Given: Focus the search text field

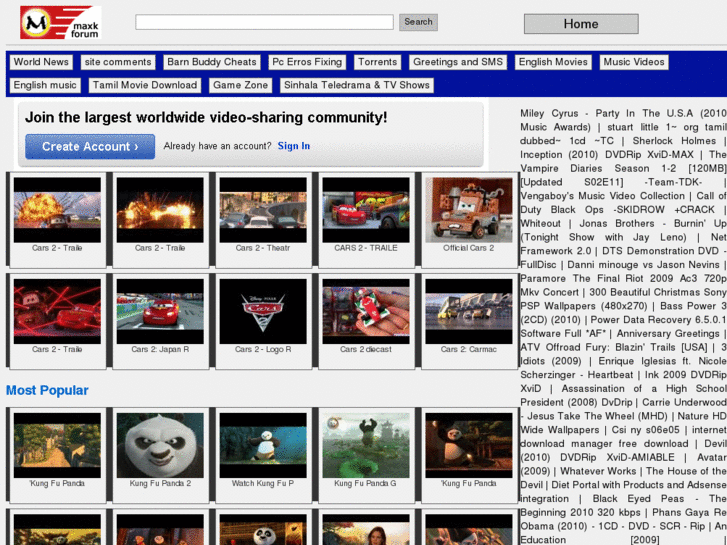Looking at the screenshot, I should (264, 22).
